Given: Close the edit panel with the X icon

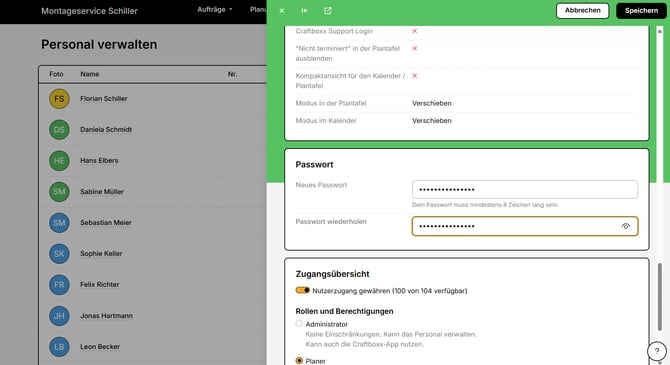Looking at the screenshot, I should click(x=282, y=11).
